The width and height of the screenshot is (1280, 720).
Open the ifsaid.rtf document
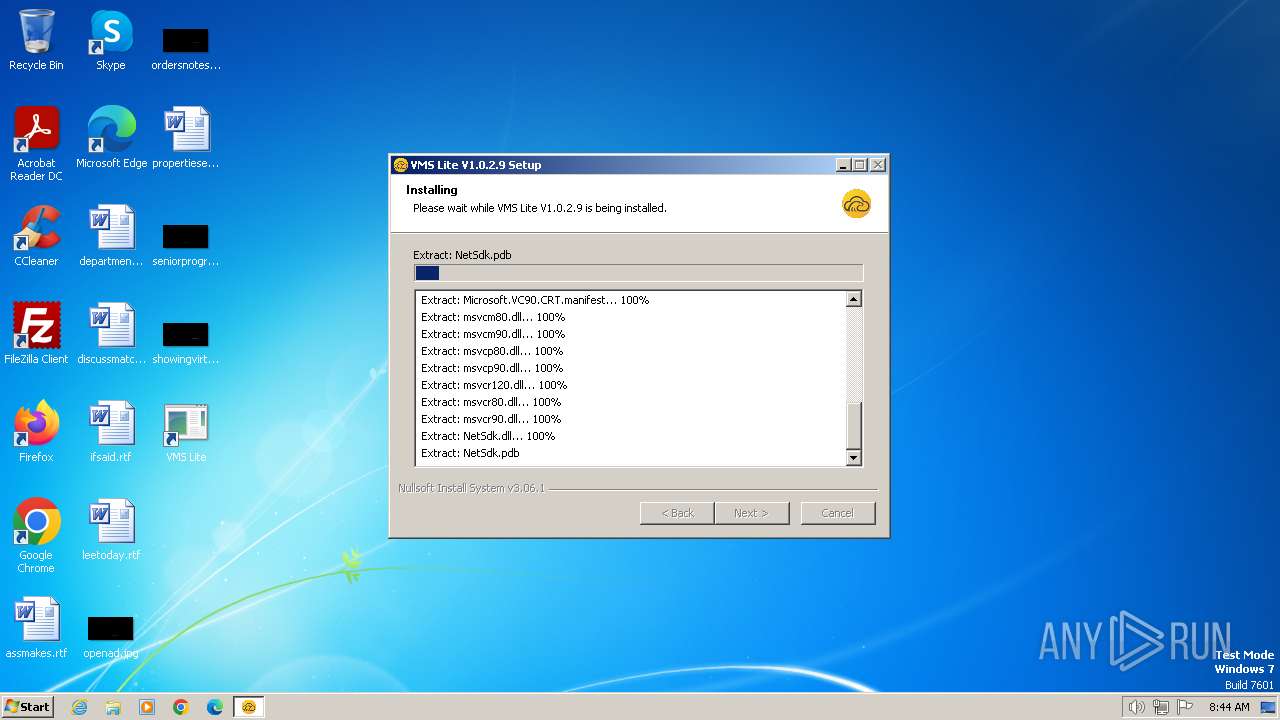111,431
